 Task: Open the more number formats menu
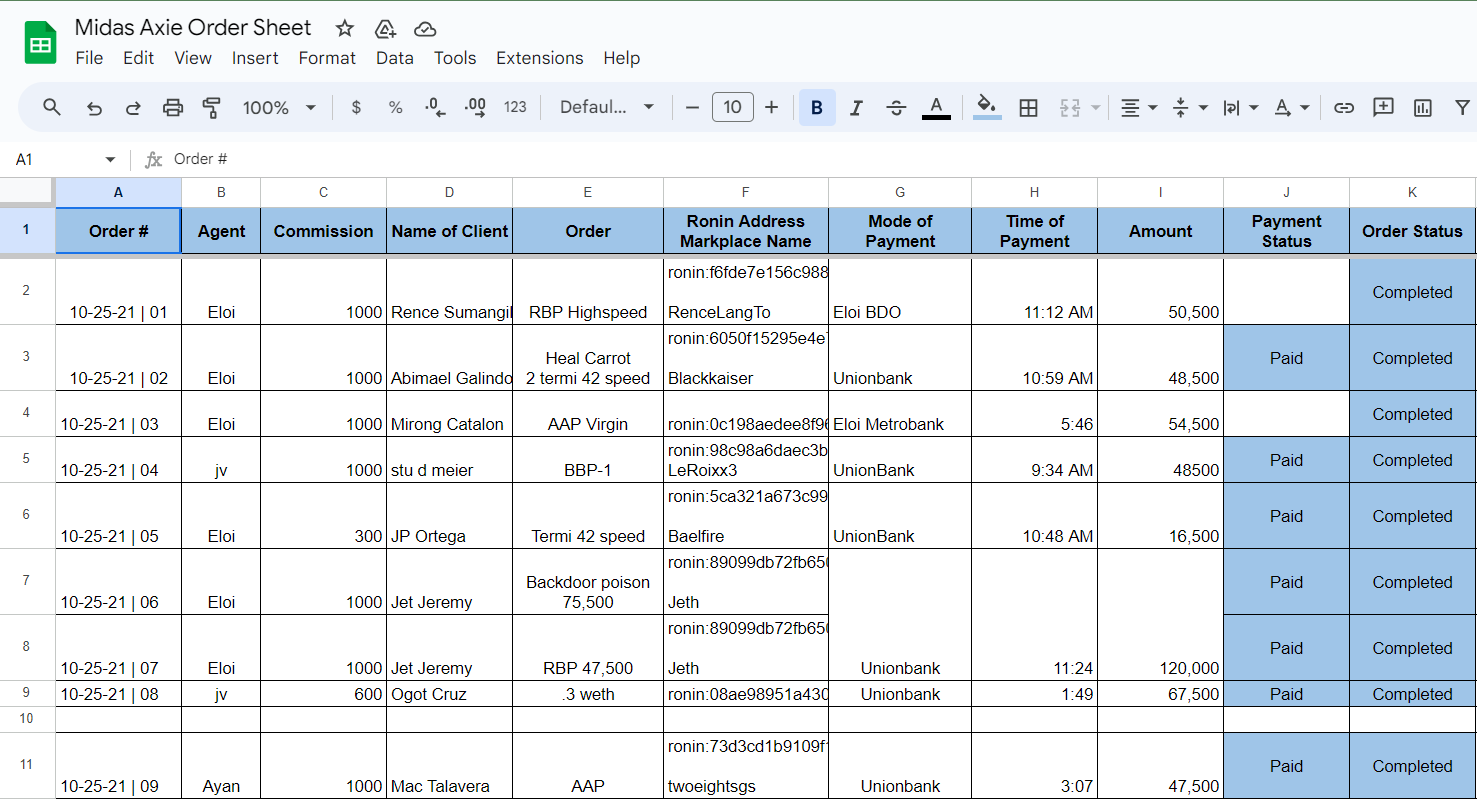click(515, 107)
